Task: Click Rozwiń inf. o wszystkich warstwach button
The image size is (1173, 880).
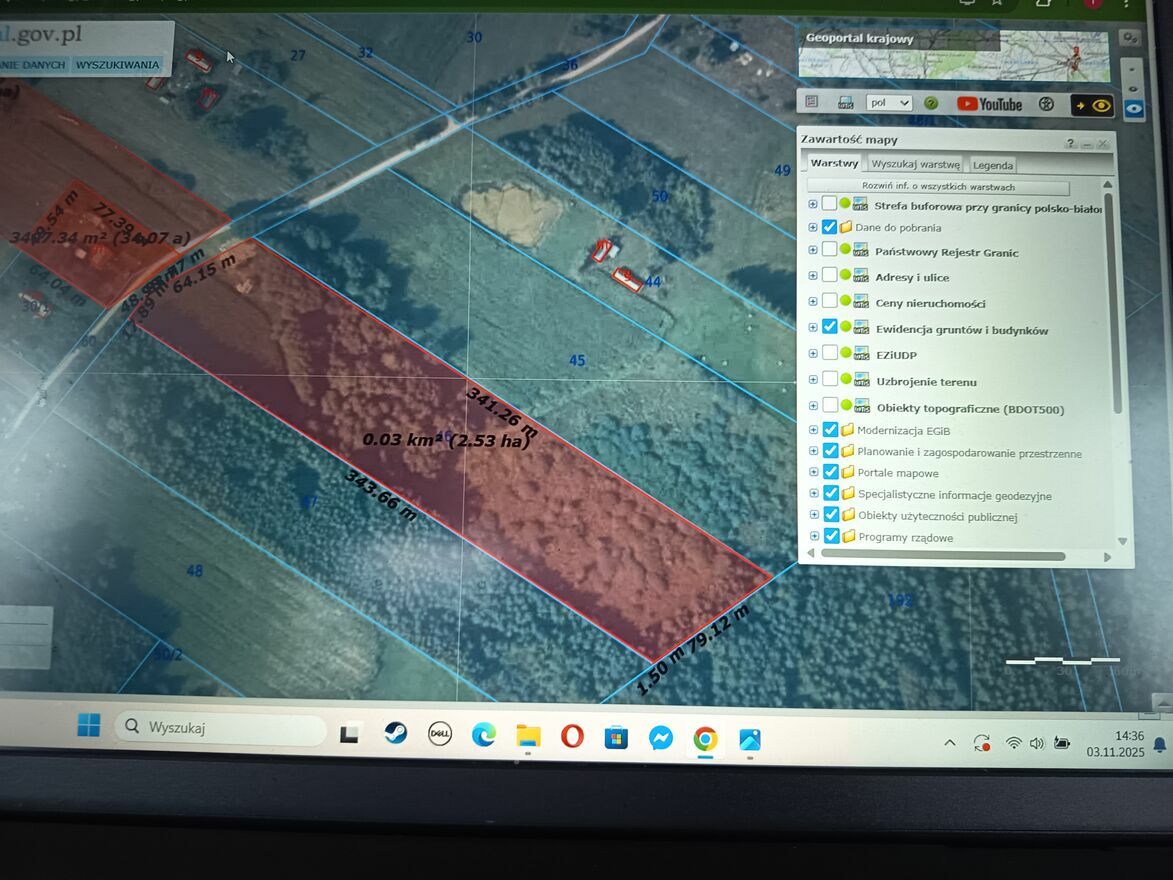Action: point(938,187)
